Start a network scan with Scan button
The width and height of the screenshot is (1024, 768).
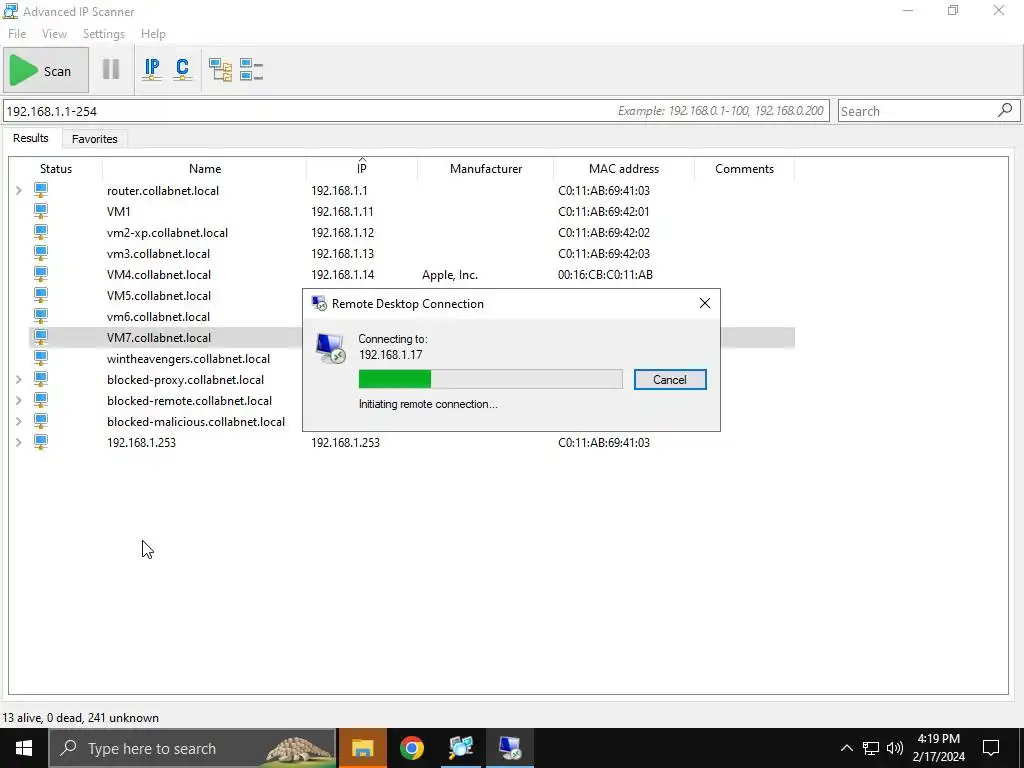pyautogui.click(x=46, y=71)
